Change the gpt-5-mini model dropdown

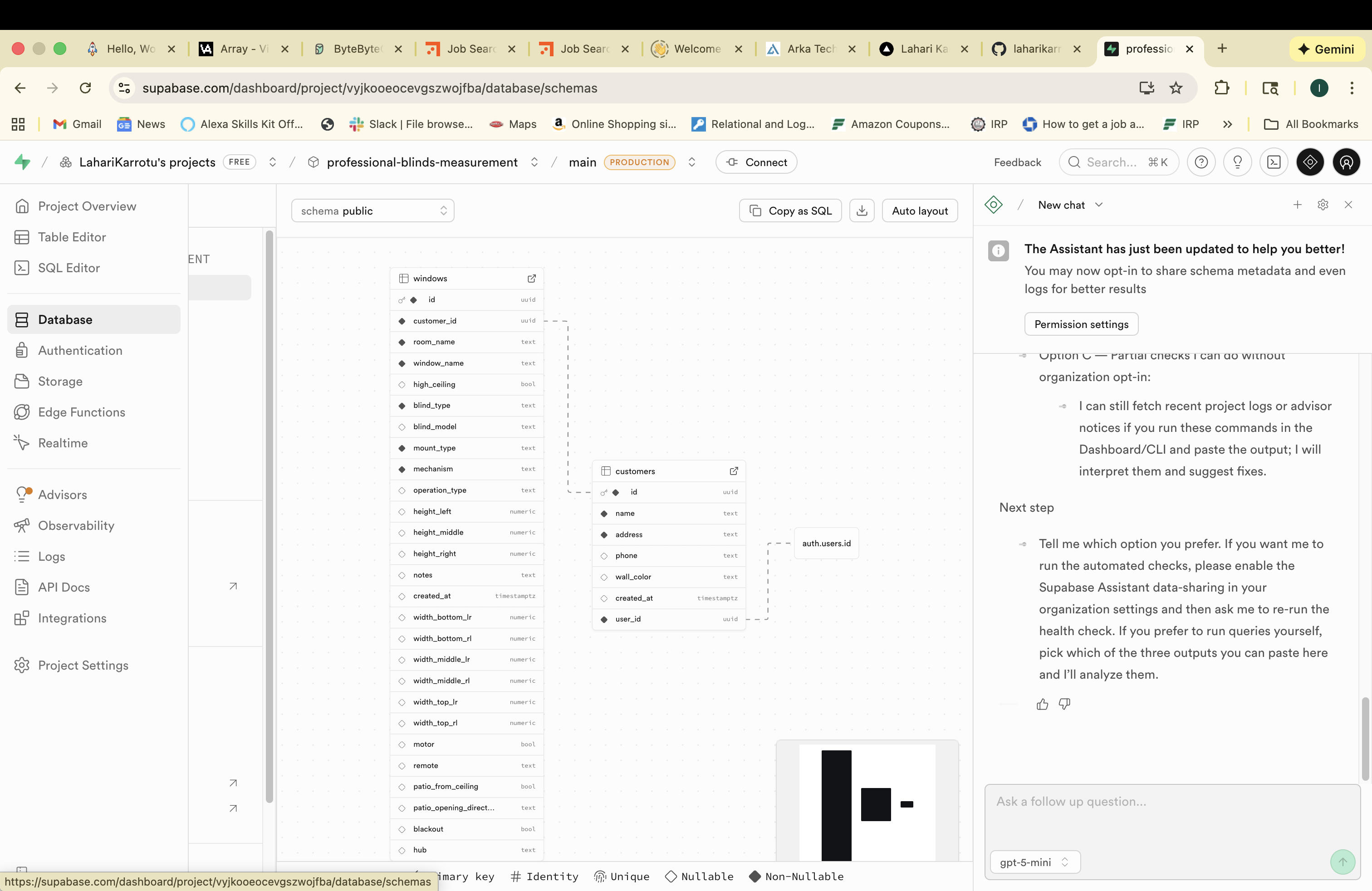point(1034,862)
